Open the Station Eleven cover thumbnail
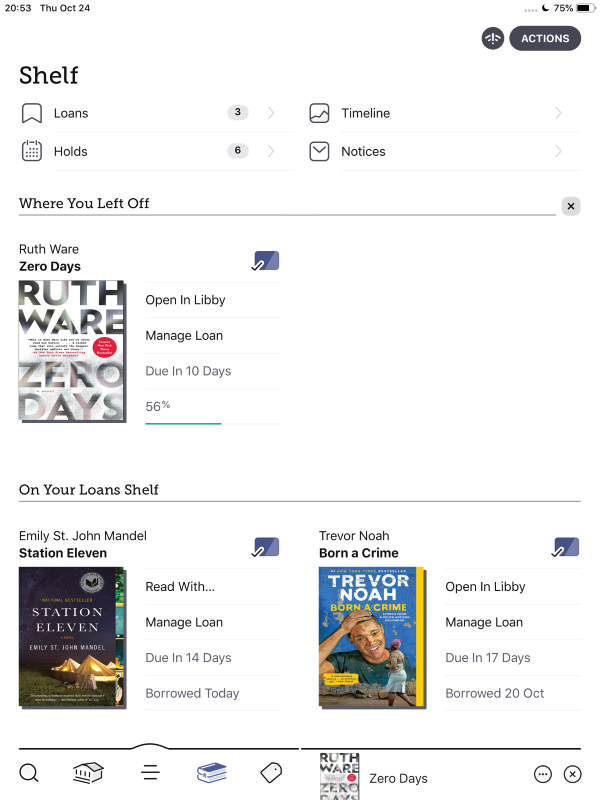Image resolution: width=600 pixels, height=800 pixels. click(71, 637)
